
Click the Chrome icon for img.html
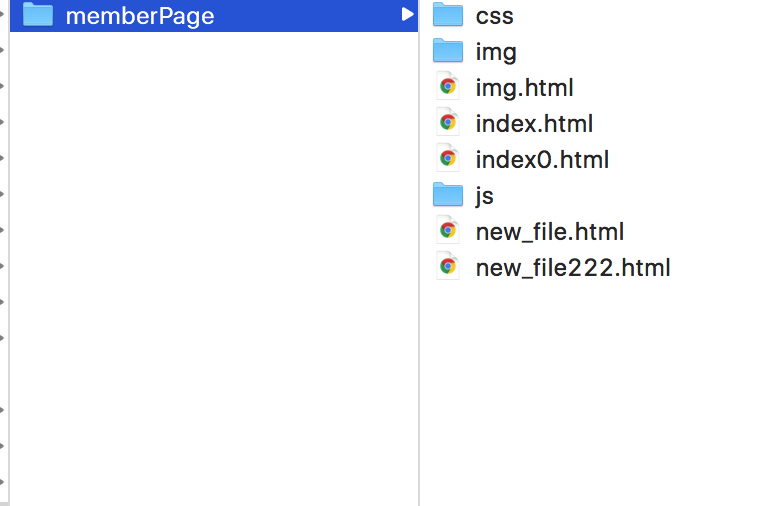[448, 86]
